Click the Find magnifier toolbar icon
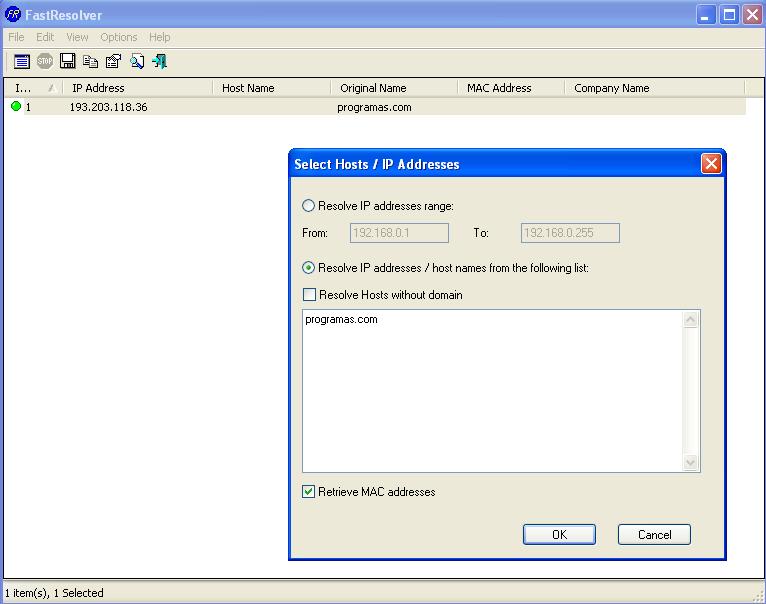Viewport: 766px width, 604px height. click(x=137, y=62)
